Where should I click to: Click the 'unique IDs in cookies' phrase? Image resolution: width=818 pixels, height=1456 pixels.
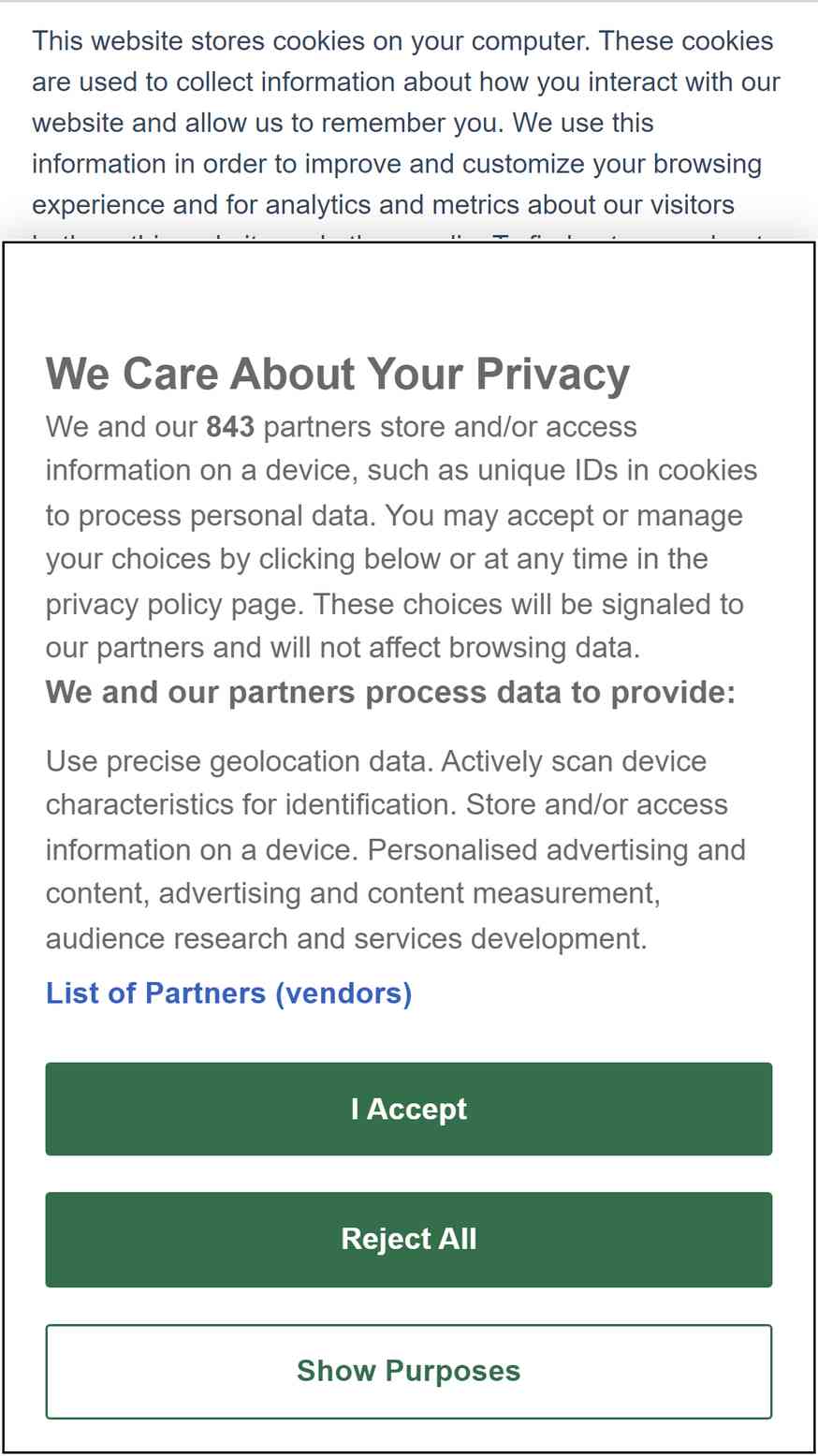tap(618, 470)
